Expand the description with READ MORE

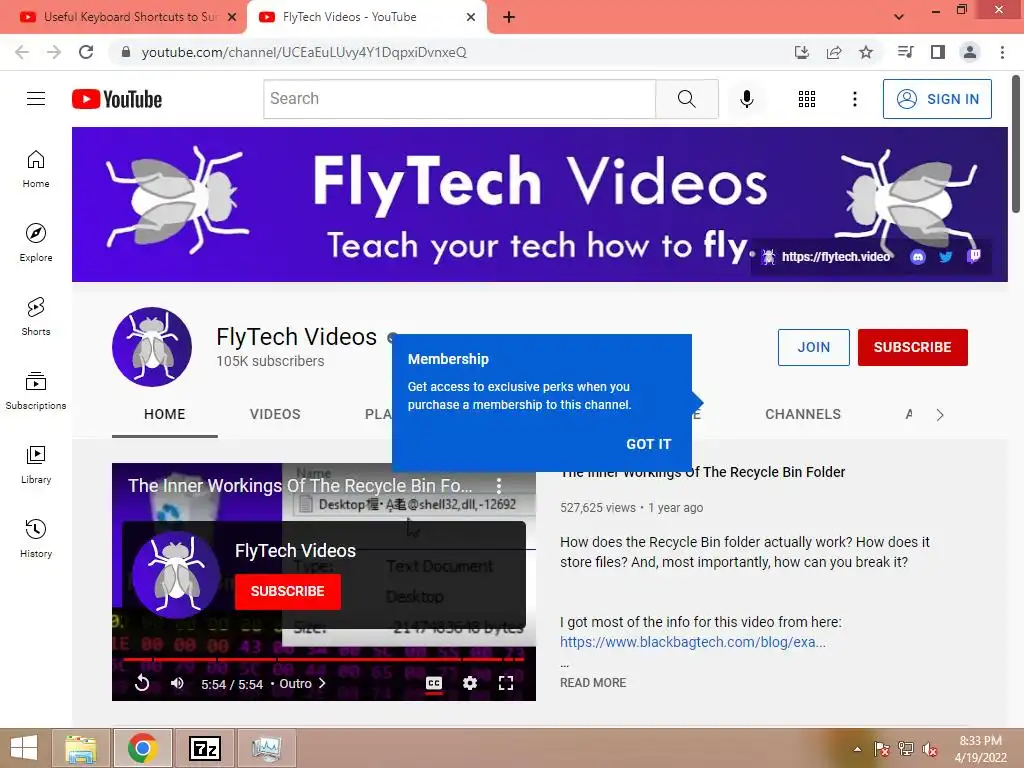593,682
